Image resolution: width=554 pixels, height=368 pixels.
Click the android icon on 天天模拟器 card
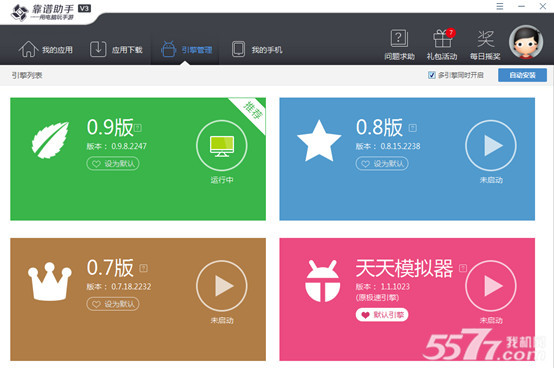pyautogui.click(x=323, y=281)
